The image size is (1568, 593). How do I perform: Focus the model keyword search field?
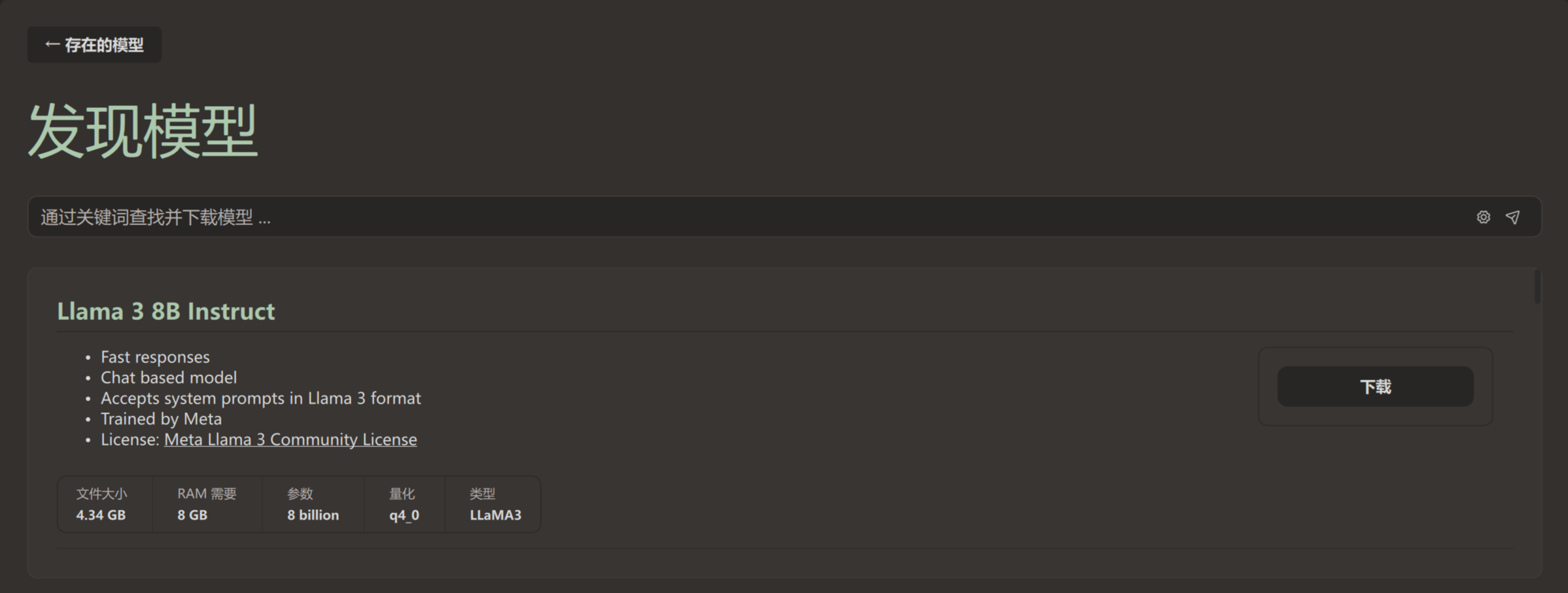point(720,217)
